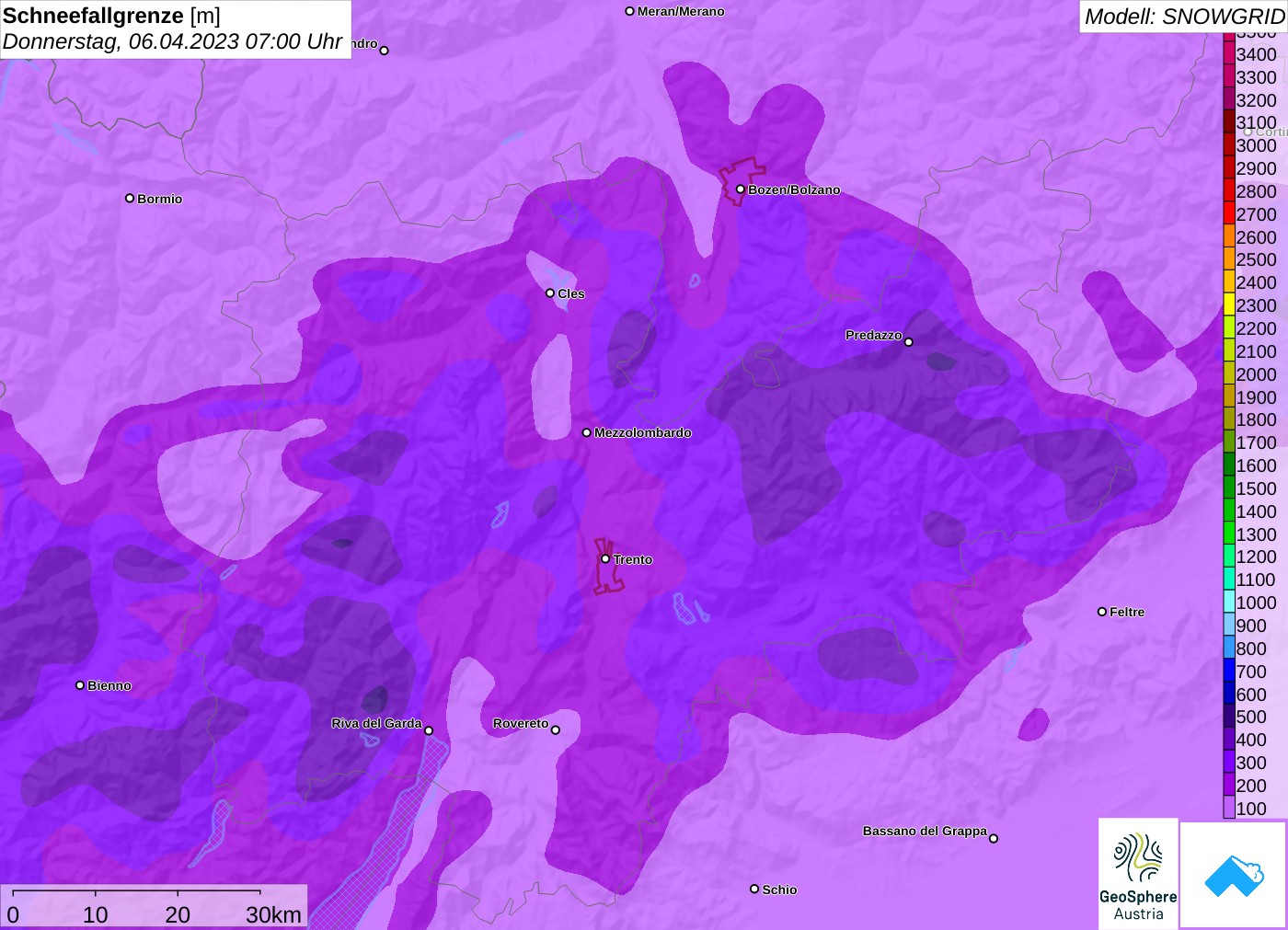Click the 'Cles' label text
This screenshot has height=930, width=1288.
571,293
